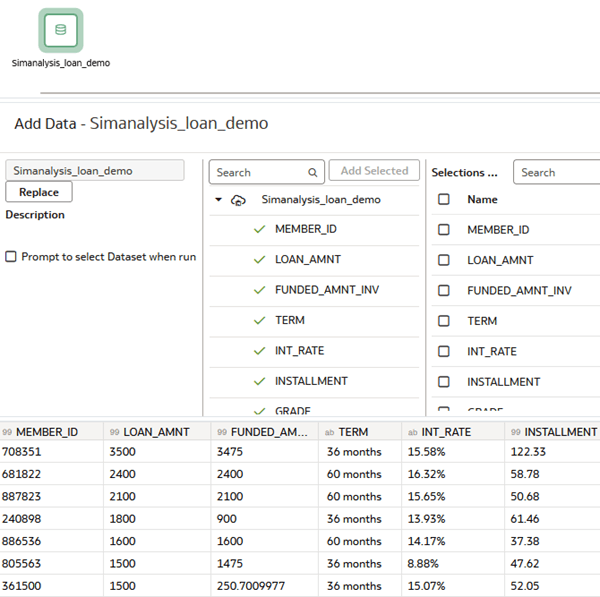Check MEMBER_ID checkbox in Selections list
The height and width of the screenshot is (597, 600).
443,230
